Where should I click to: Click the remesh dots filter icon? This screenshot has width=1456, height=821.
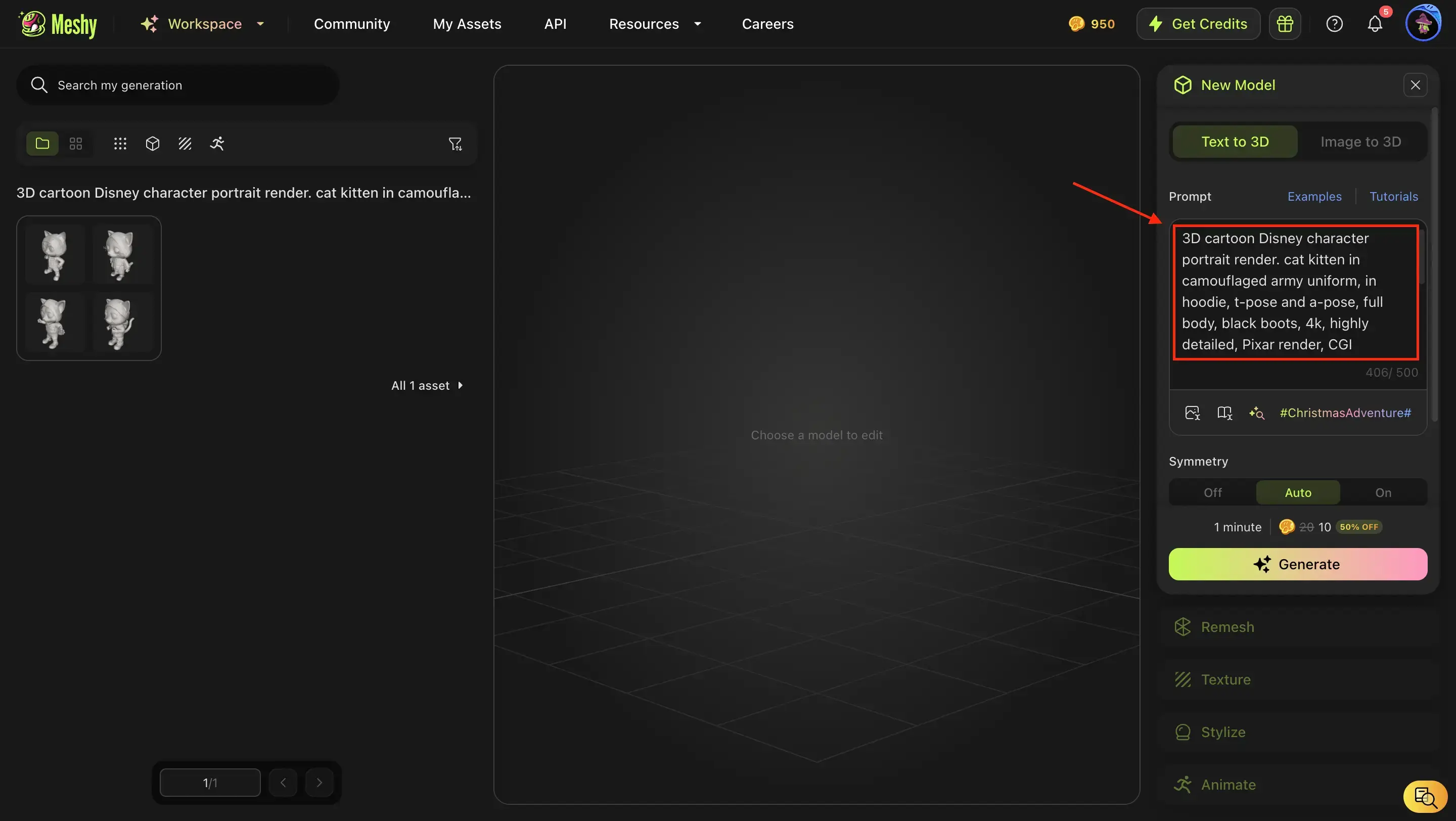tap(120, 143)
